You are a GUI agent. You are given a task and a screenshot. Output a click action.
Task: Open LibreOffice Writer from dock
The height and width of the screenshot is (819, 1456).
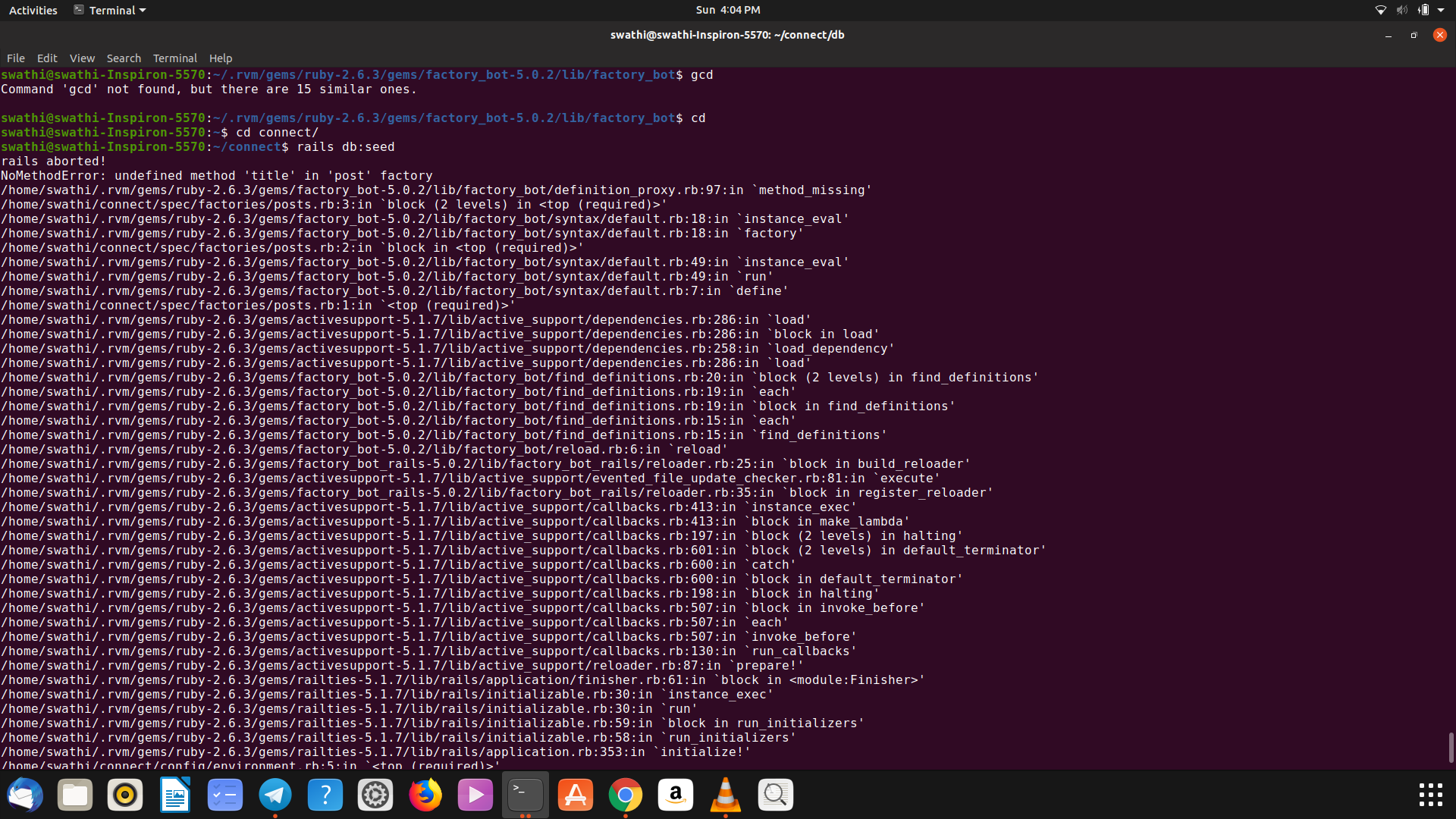[x=175, y=795]
